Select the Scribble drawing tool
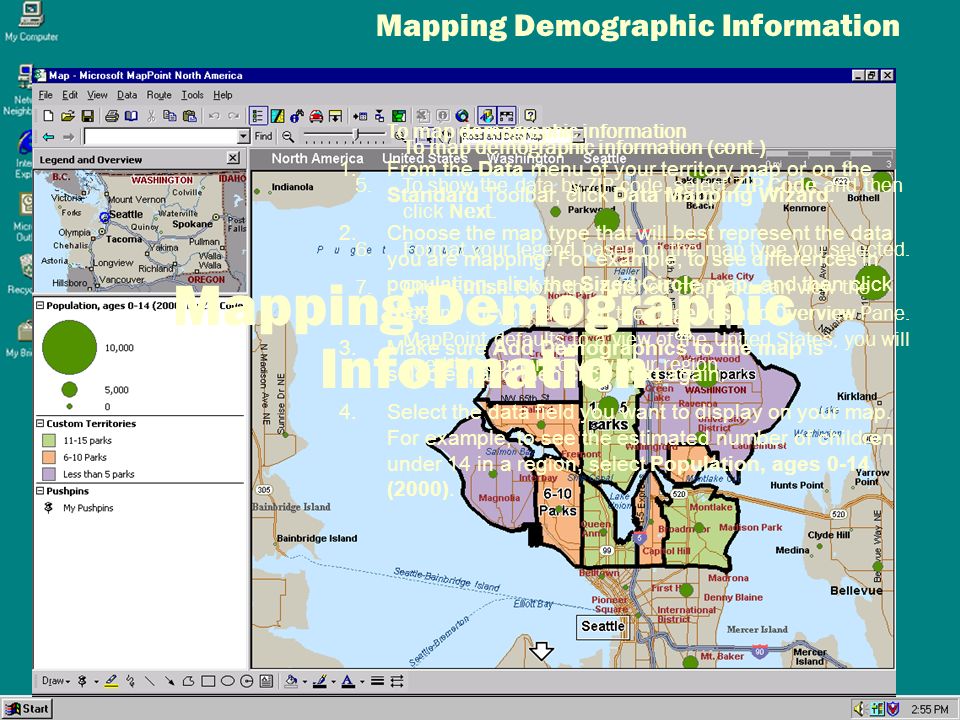The width and height of the screenshot is (960, 720). click(130, 681)
